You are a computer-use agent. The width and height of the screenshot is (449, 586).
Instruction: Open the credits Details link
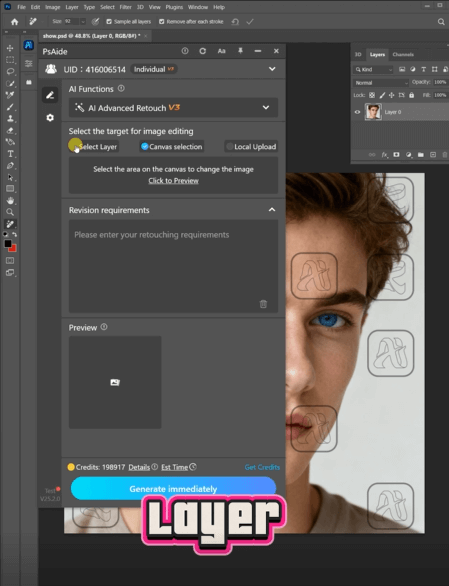[139, 467]
